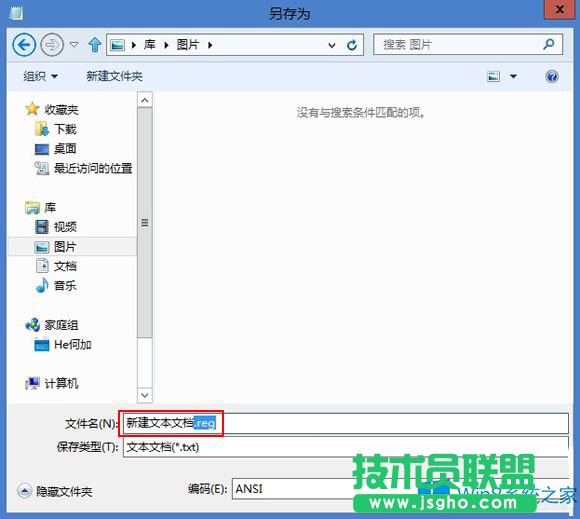Click the 文件名 input field

(345, 423)
